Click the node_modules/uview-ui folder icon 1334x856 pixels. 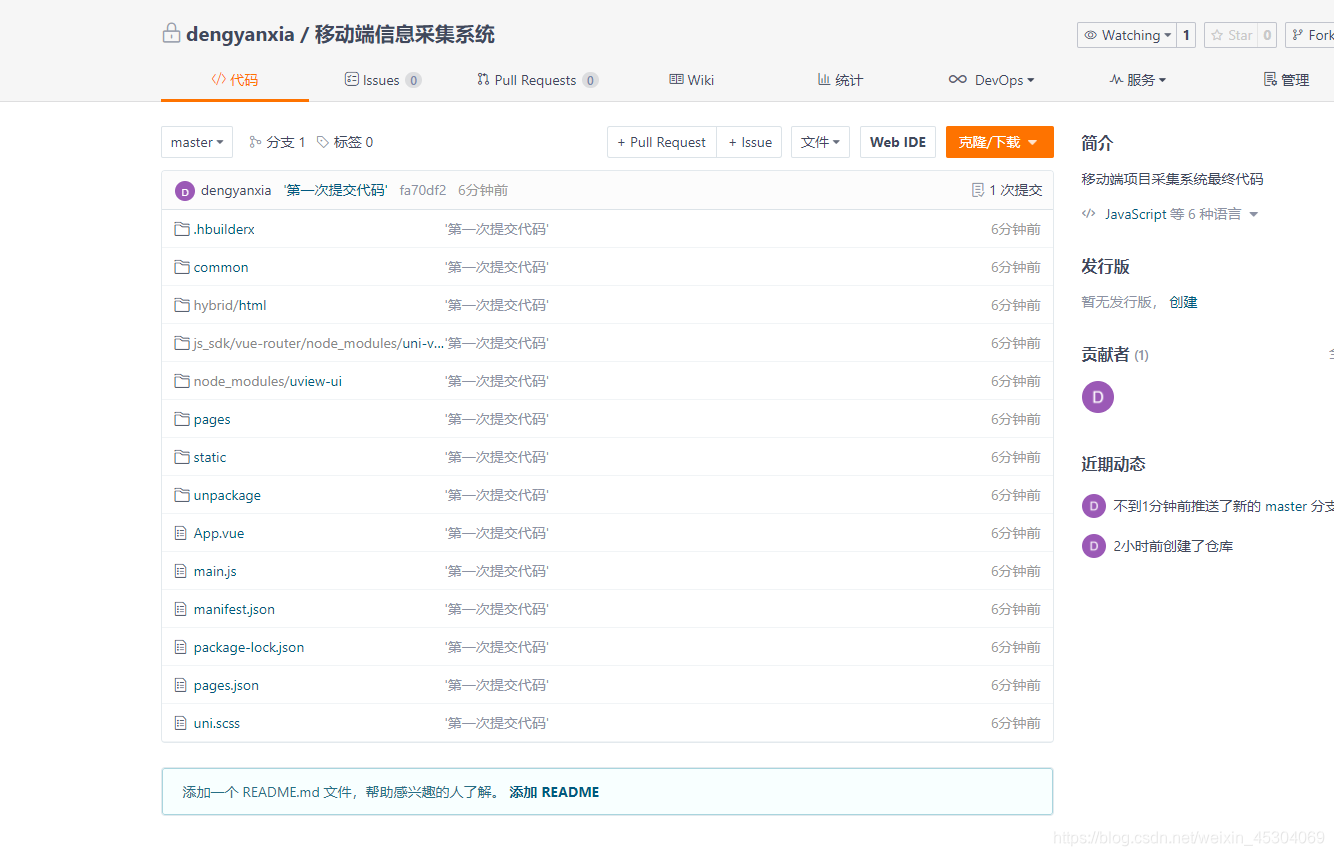(x=182, y=381)
